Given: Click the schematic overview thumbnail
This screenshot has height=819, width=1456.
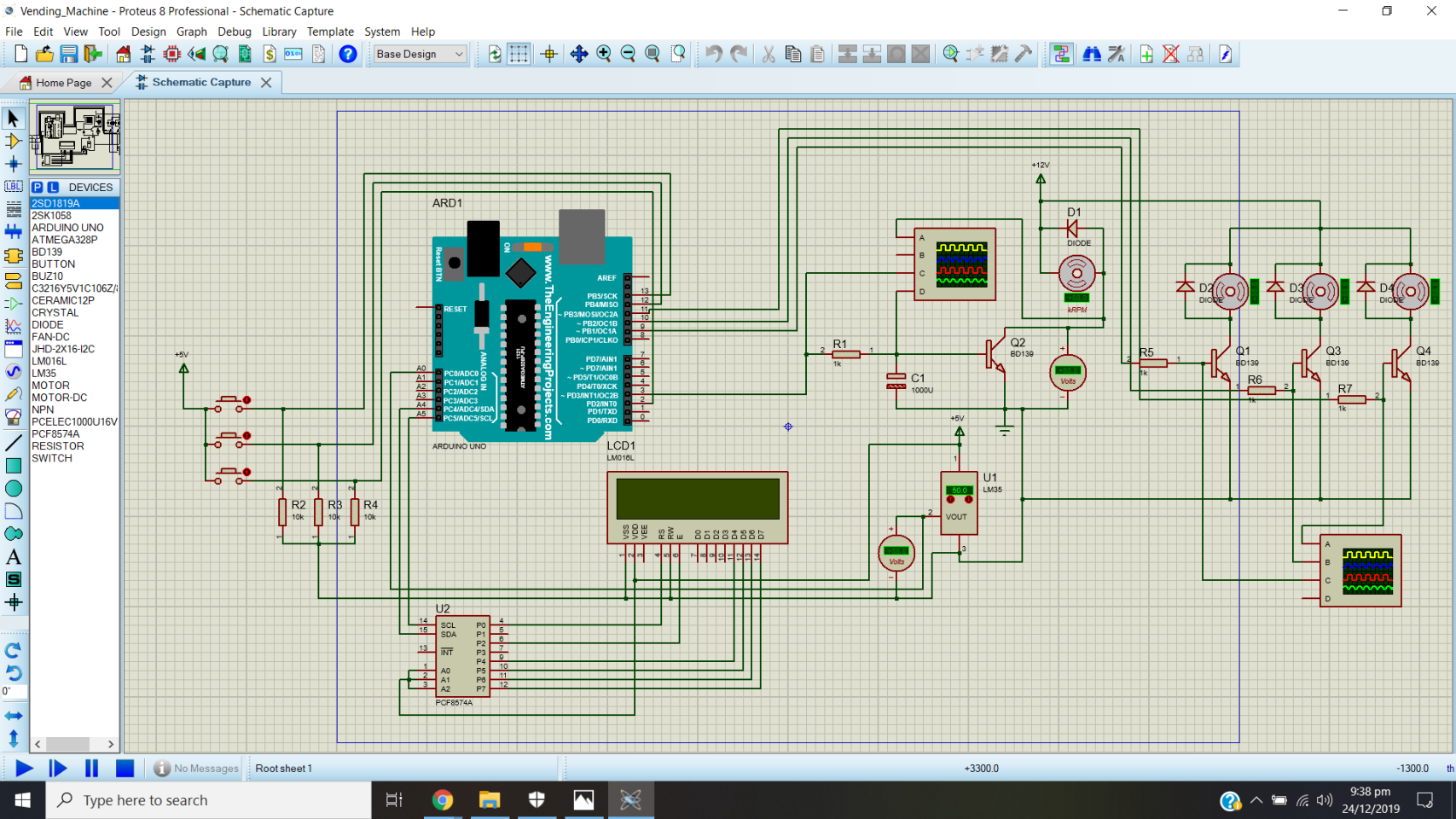Looking at the screenshot, I should 75,136.
